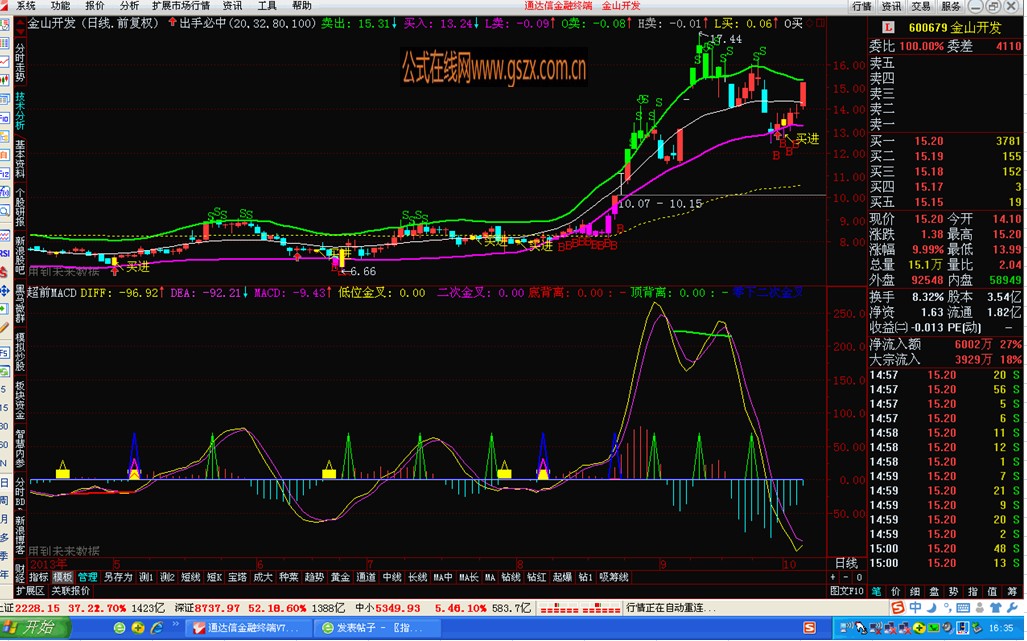The image size is (1027, 641).
Task: Click the minus zoom button under 日线
Action: pos(846,577)
